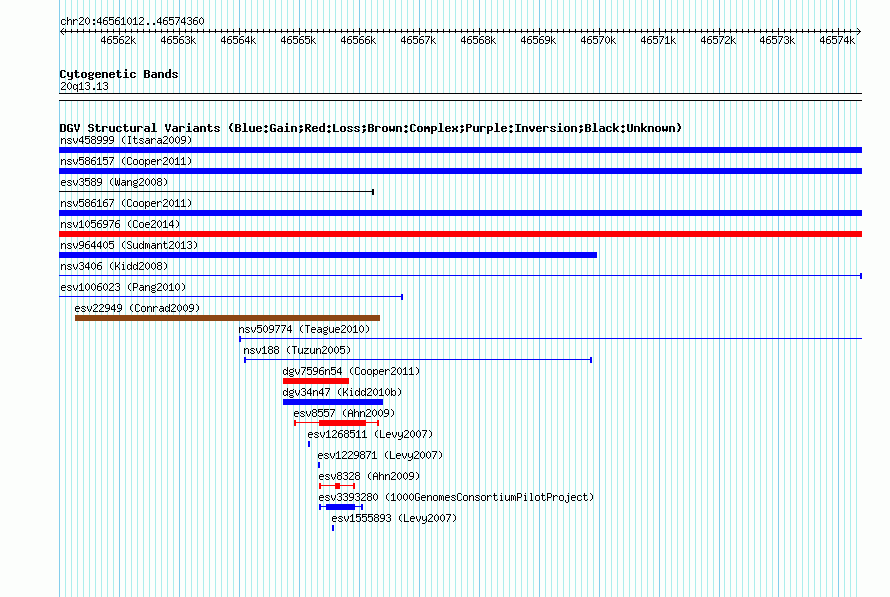The image size is (890, 597).
Task: Select the blue dgv34n47 gain bar
Action: 333,402
